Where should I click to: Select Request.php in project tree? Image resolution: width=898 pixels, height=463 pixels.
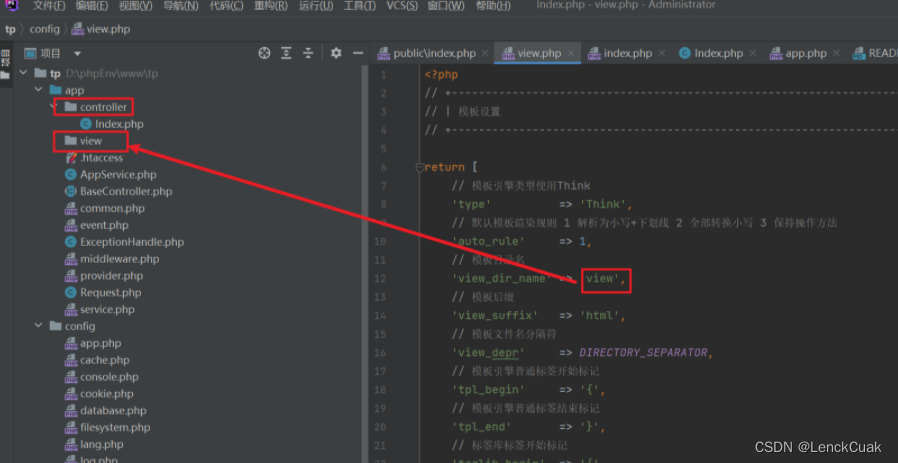pos(103,292)
